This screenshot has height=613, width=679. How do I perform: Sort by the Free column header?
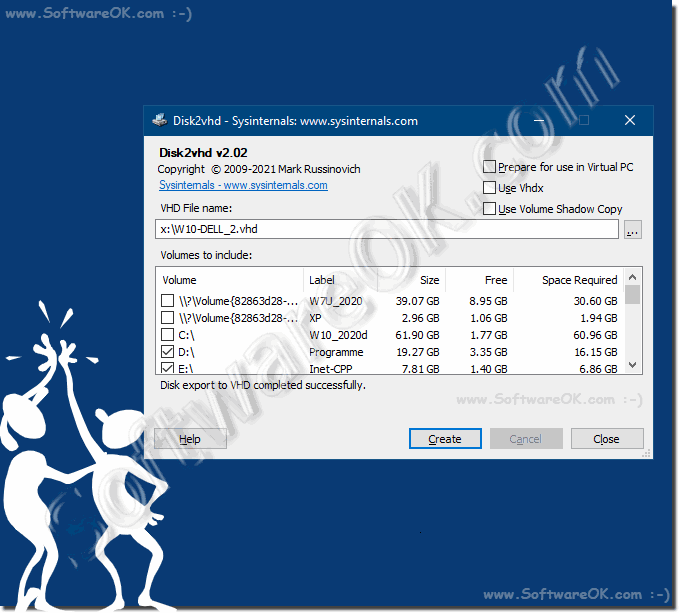pyautogui.click(x=479, y=280)
